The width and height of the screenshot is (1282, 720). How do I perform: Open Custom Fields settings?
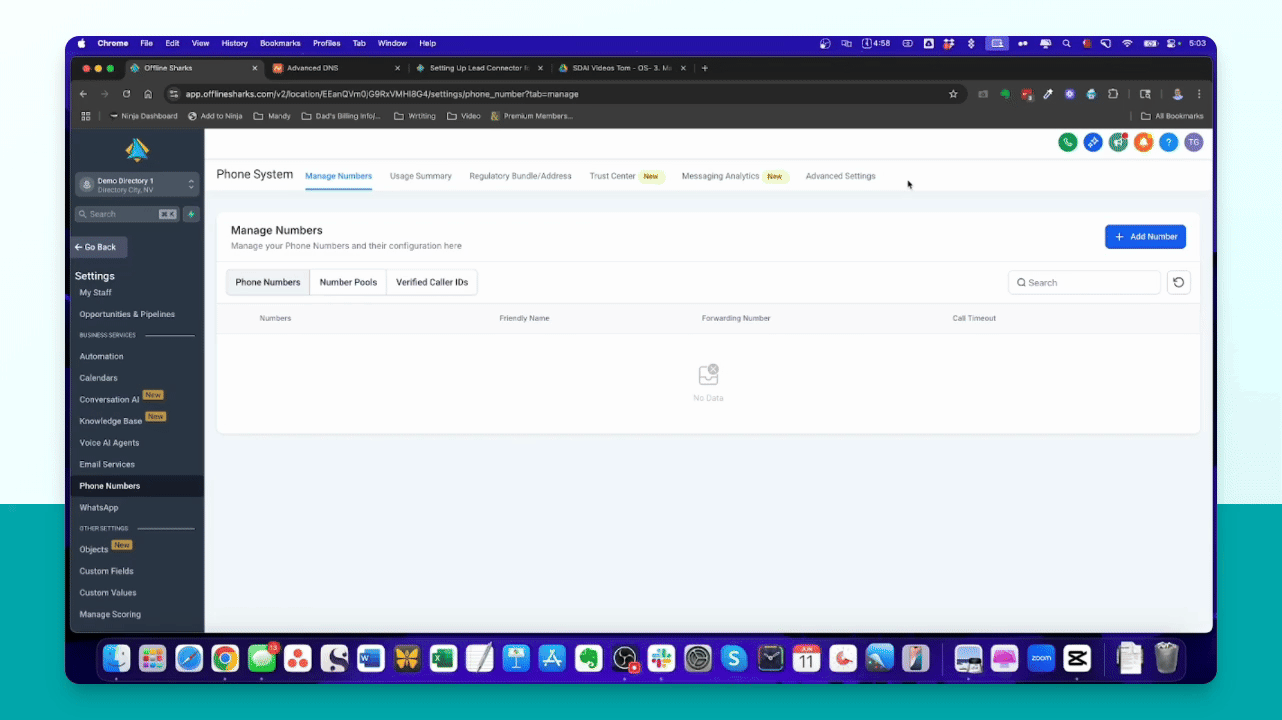(x=106, y=571)
